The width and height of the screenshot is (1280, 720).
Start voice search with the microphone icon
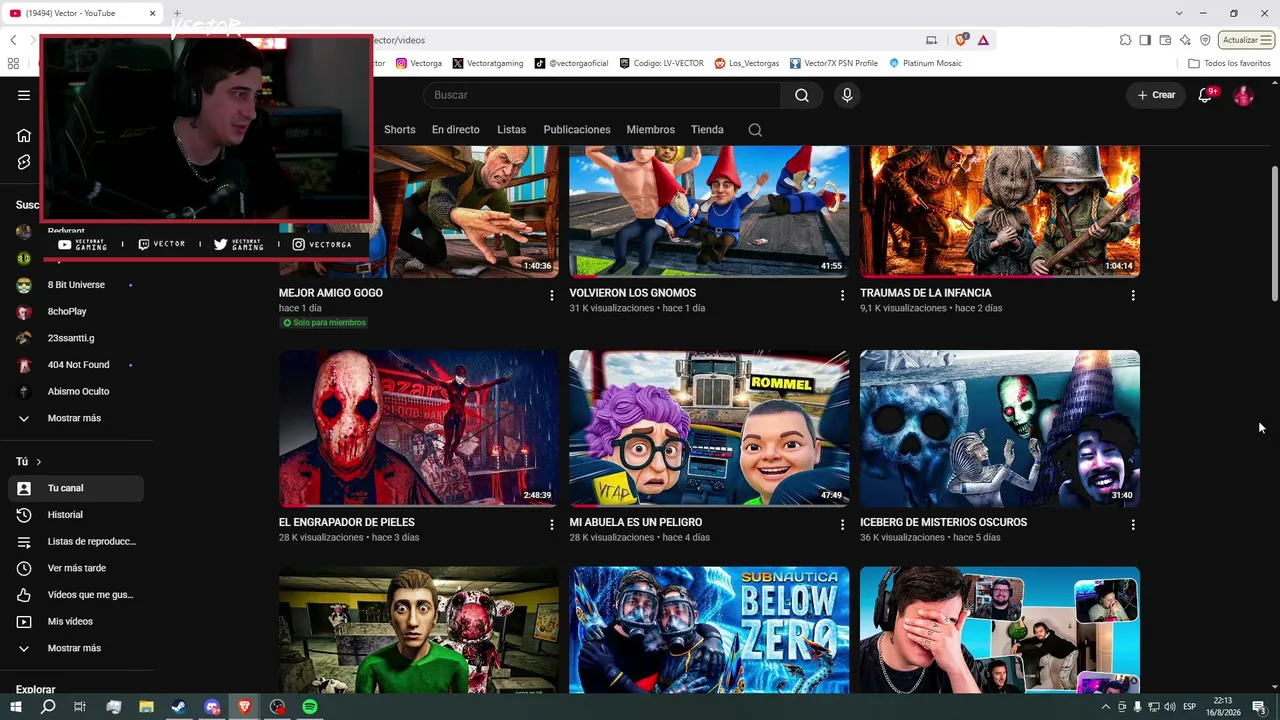[x=847, y=95]
